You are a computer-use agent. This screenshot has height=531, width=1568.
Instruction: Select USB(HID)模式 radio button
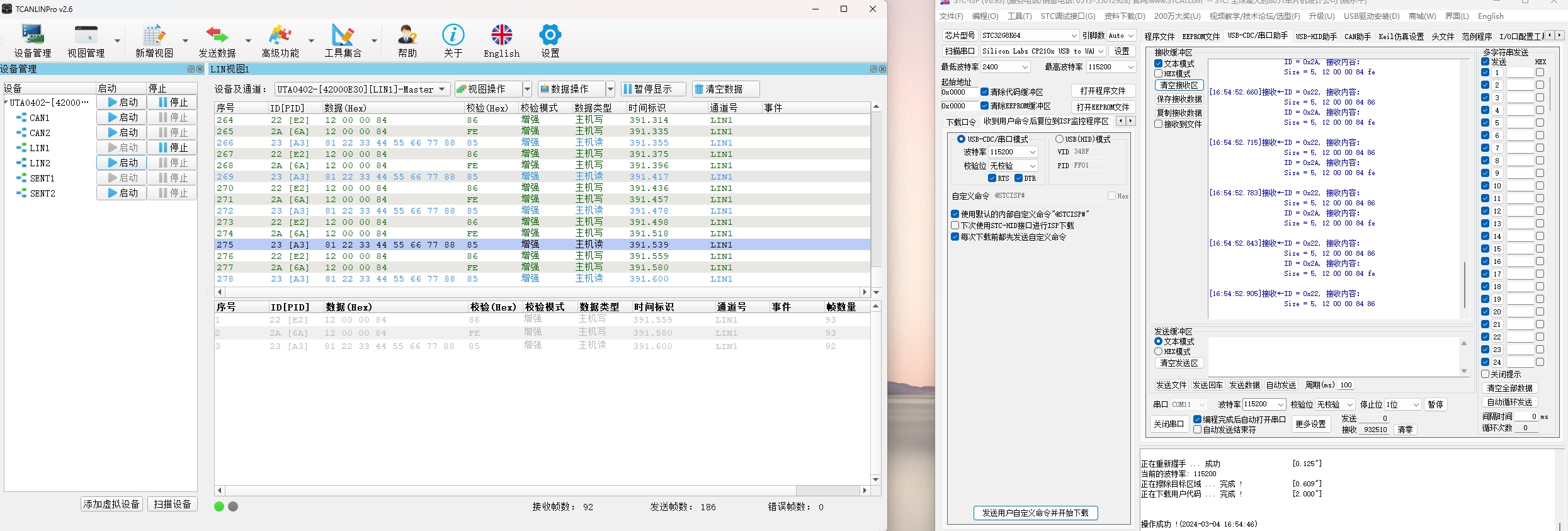coord(1059,139)
